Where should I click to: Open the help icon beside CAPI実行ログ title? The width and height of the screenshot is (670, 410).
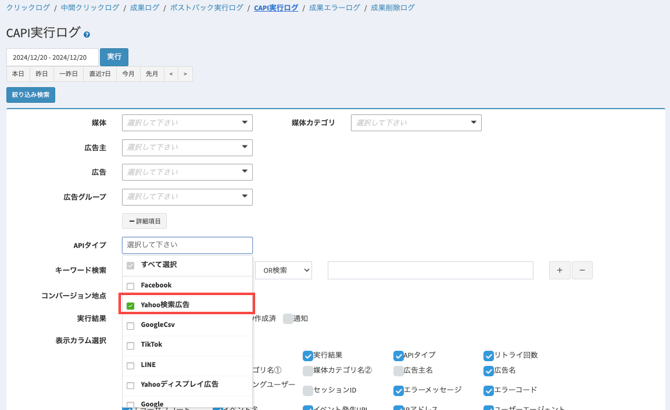point(87,35)
